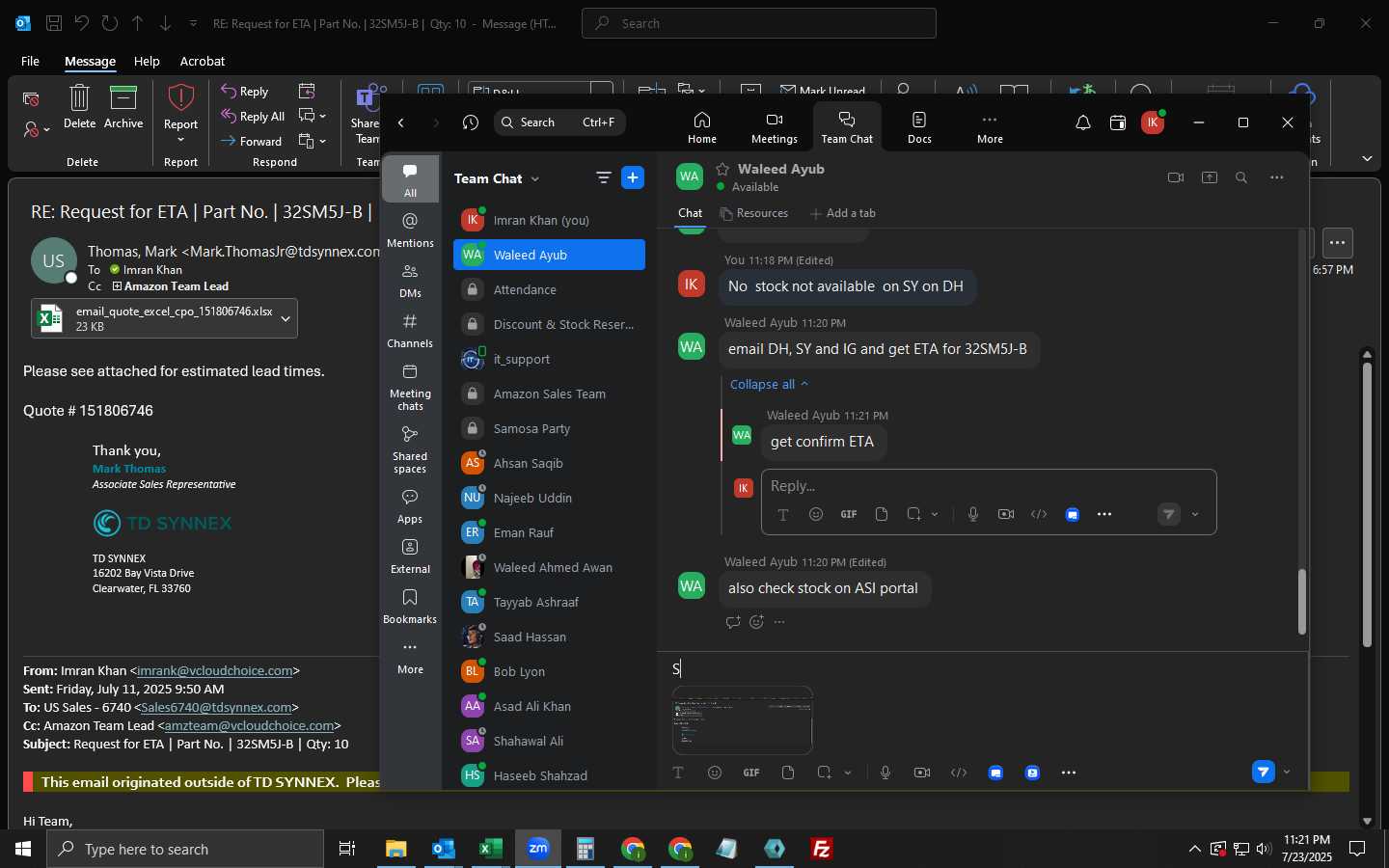Start a video call with Waleed Ayub
Screen dimensions: 1389x868
(1175, 177)
